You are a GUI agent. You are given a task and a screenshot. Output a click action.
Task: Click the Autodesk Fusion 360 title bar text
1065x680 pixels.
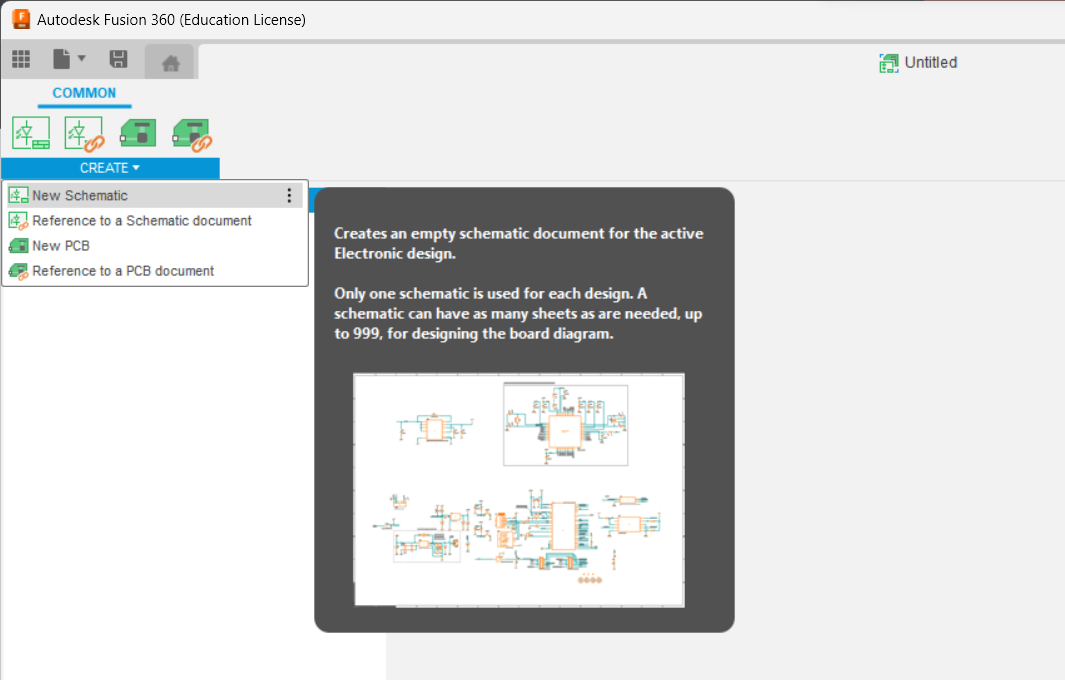171,20
